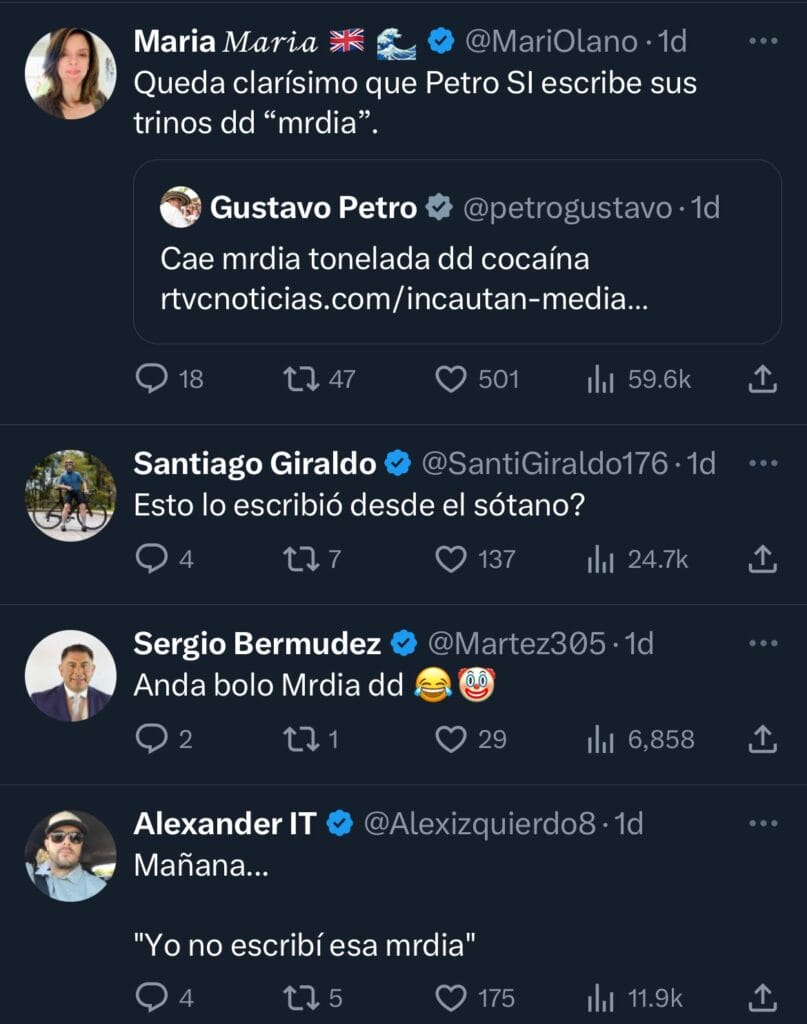The width and height of the screenshot is (807, 1024).
Task: Open Gustavo Petro's quoted tweet profile name
Action: click(x=313, y=208)
